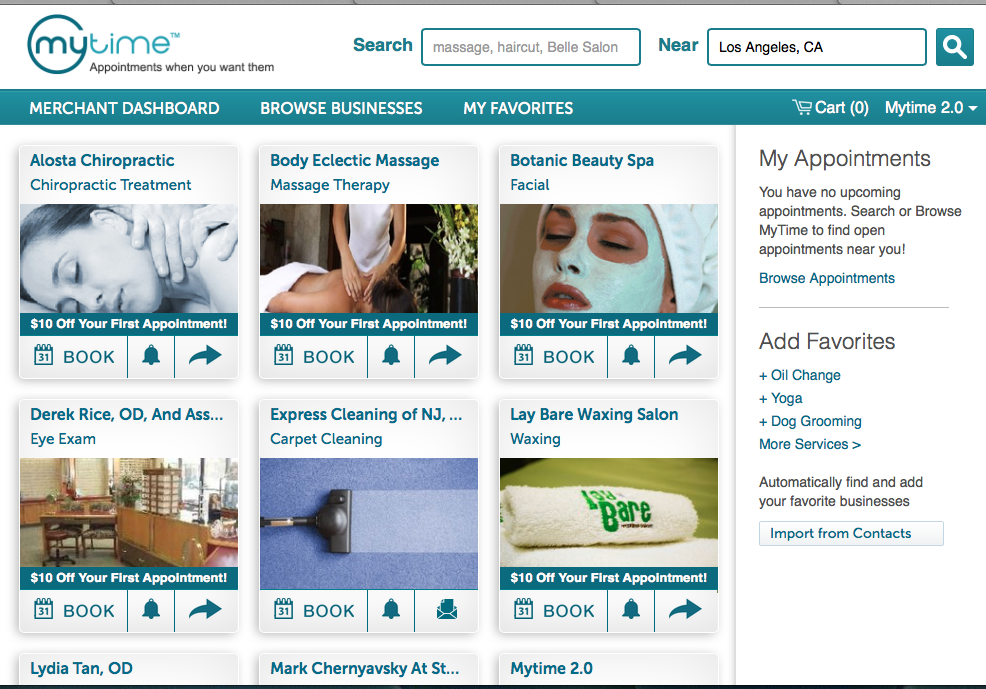Click the vacuum cleaner carpet photo

[x=369, y=524]
